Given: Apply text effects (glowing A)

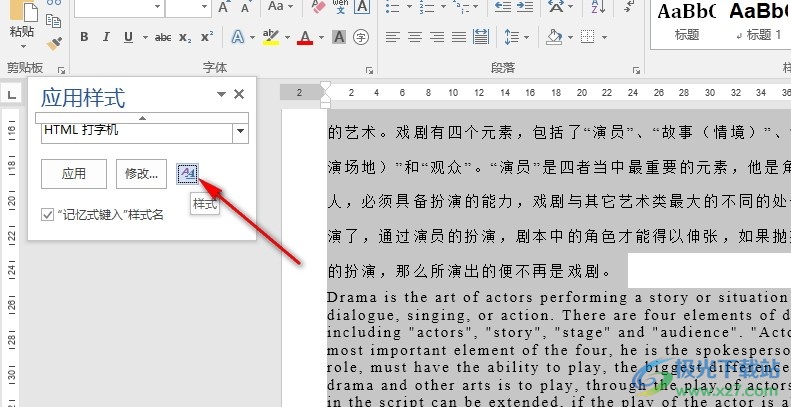Looking at the screenshot, I should (x=237, y=37).
